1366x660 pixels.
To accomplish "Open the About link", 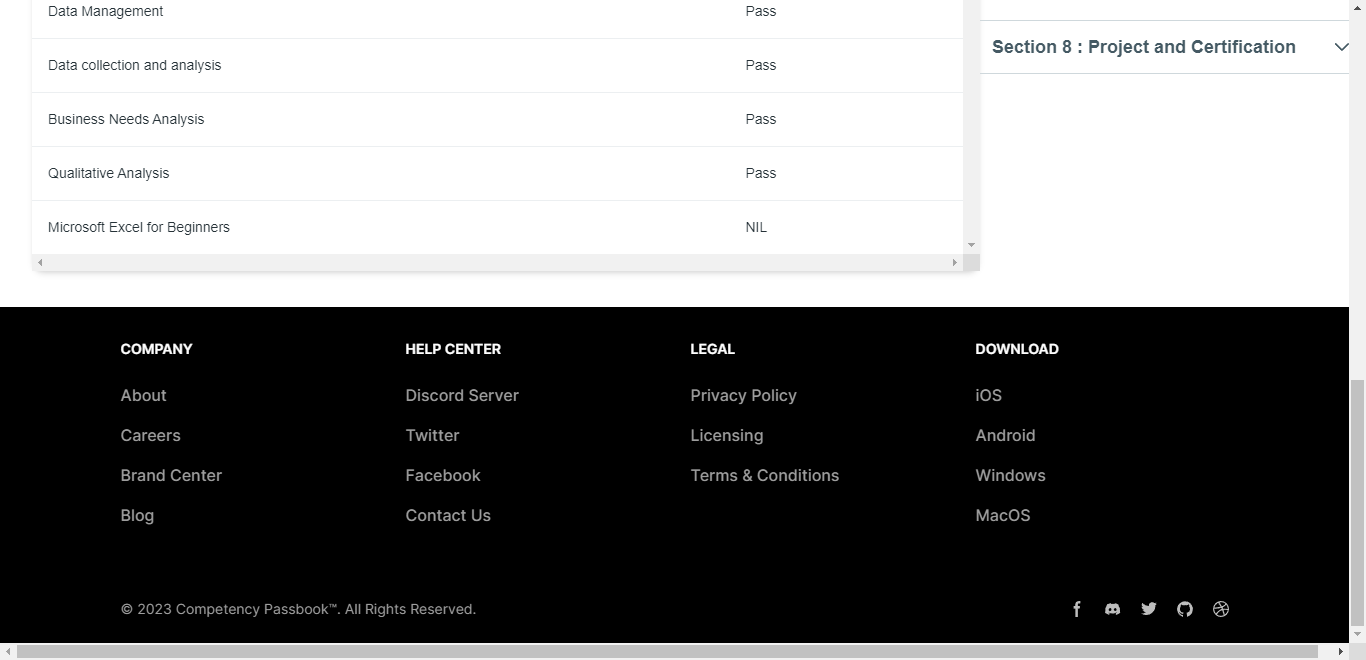I will click(x=143, y=396).
